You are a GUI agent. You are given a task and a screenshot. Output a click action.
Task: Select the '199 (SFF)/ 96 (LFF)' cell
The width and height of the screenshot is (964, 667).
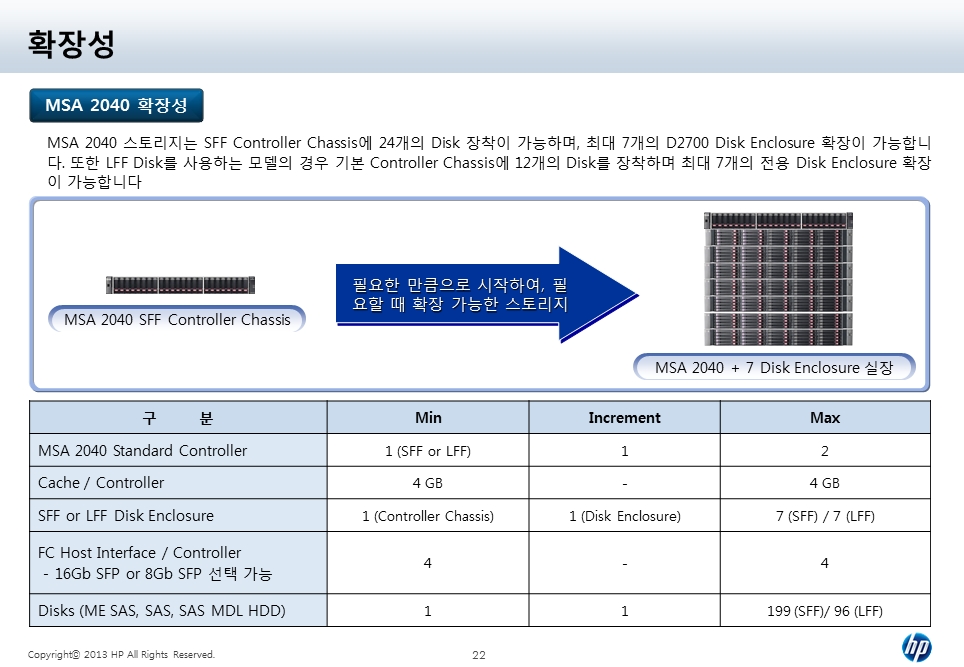pyautogui.click(x=825, y=610)
